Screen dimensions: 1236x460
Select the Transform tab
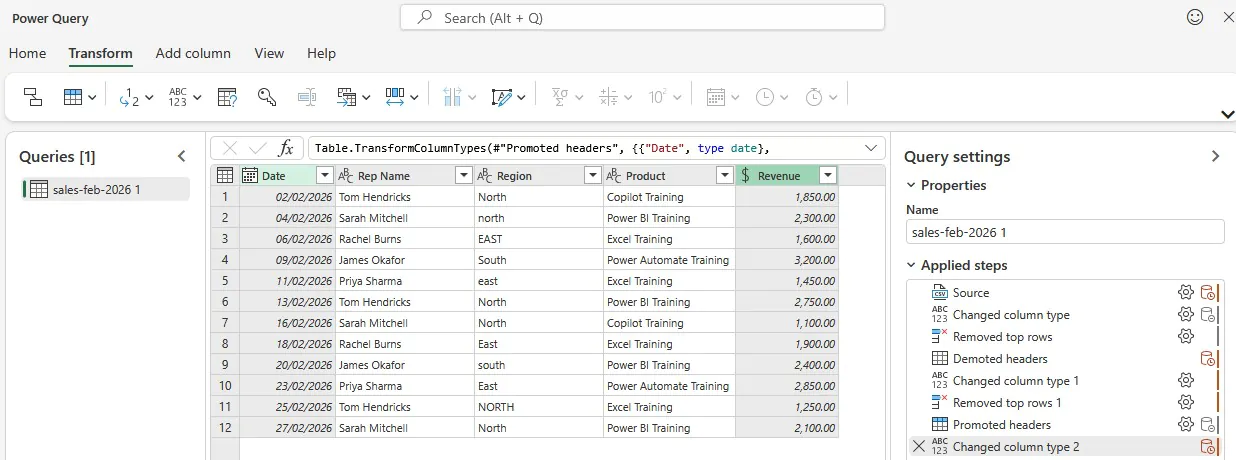pyautogui.click(x=100, y=53)
